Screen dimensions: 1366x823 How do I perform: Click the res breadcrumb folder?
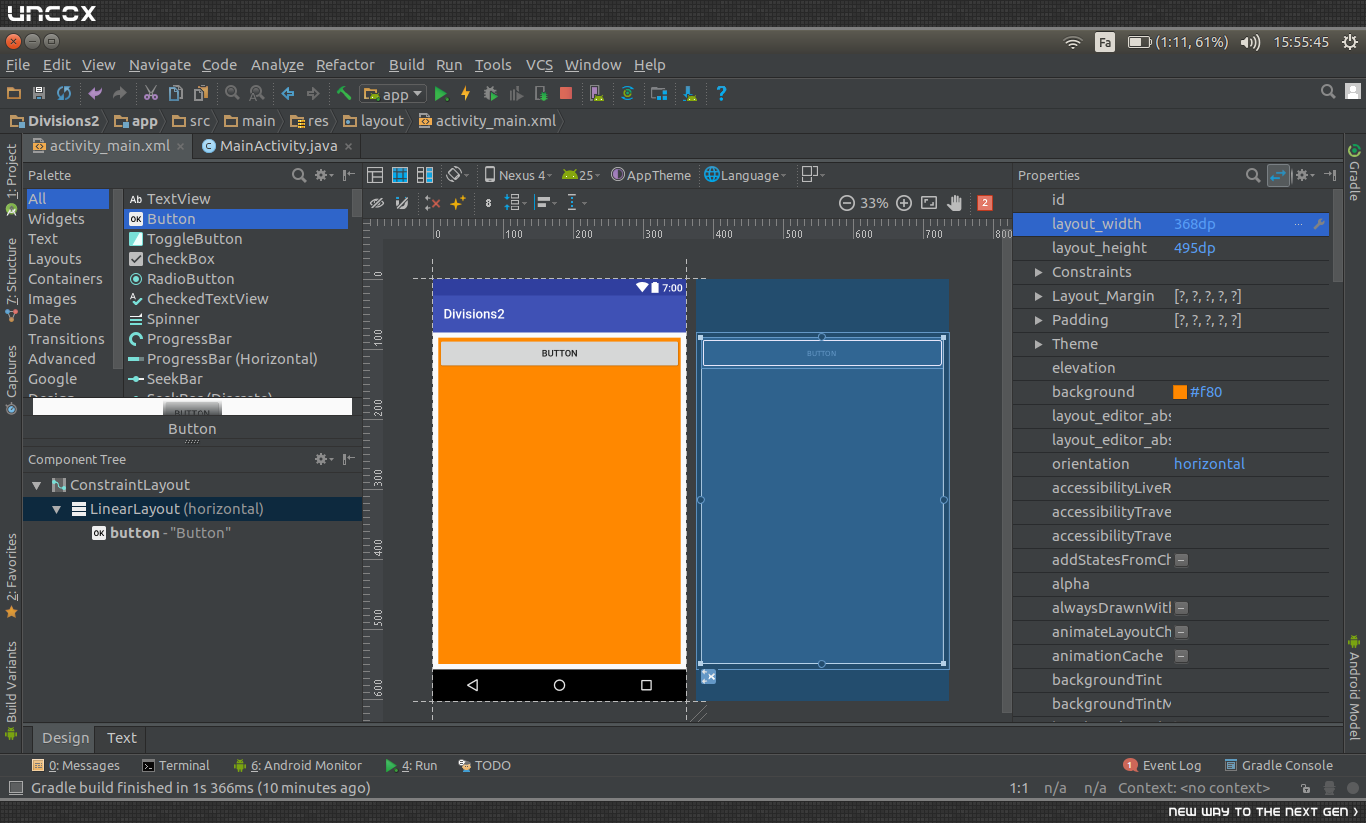click(310, 121)
